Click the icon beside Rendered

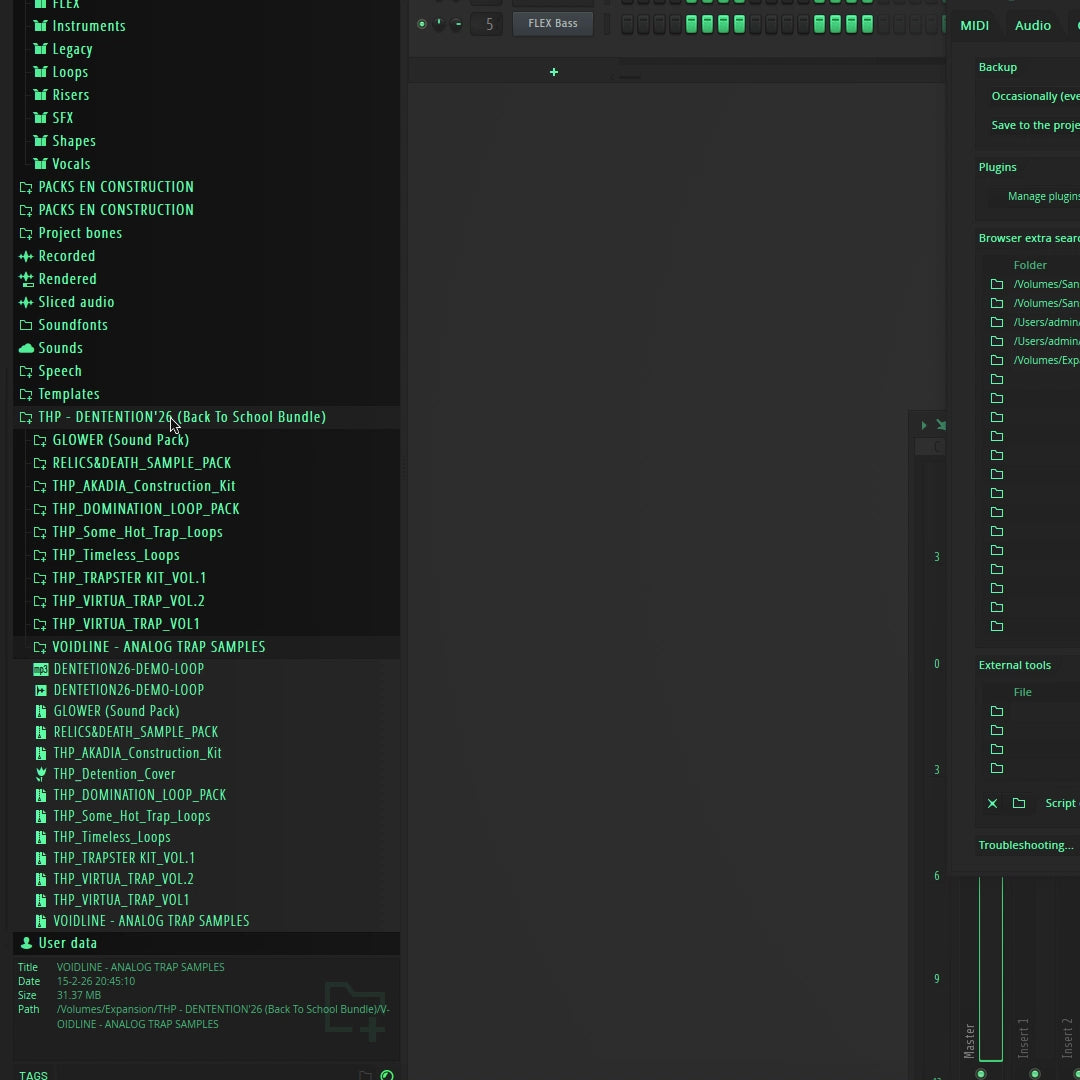[26, 279]
